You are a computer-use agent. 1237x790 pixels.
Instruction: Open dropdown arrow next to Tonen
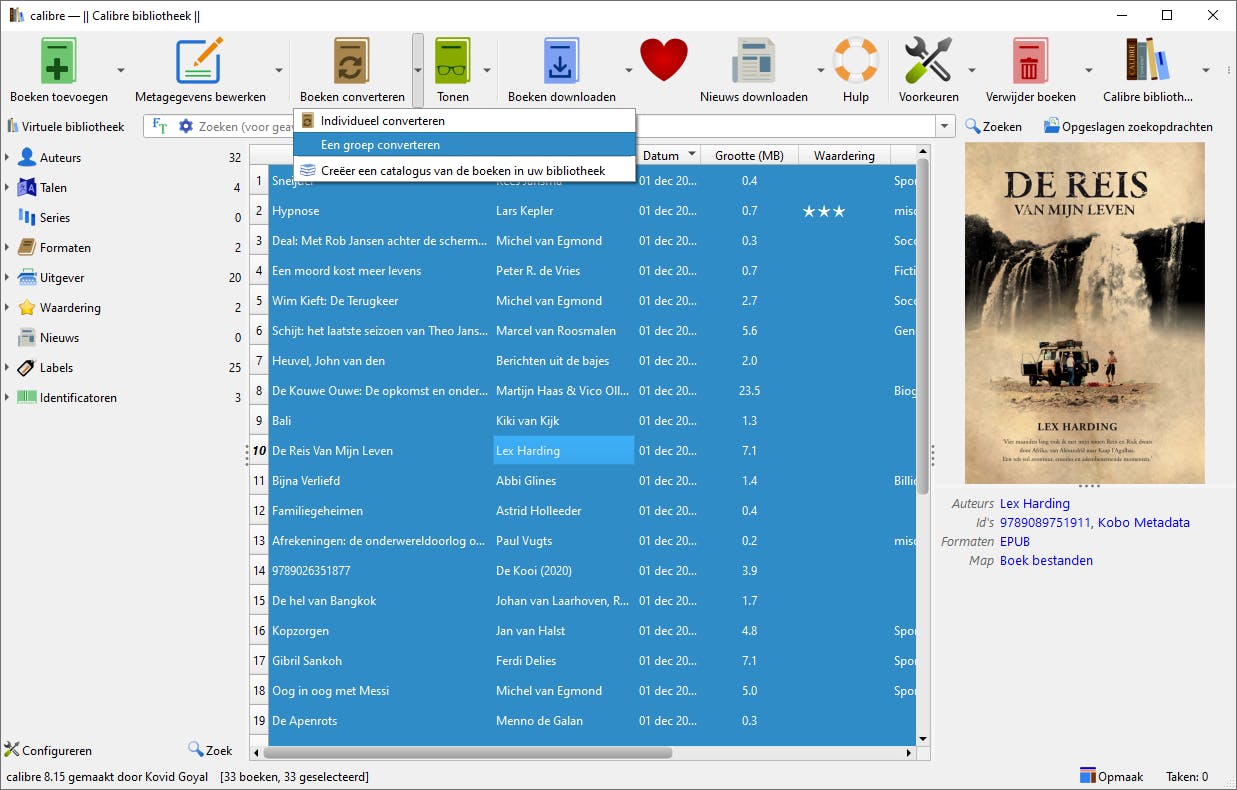487,70
